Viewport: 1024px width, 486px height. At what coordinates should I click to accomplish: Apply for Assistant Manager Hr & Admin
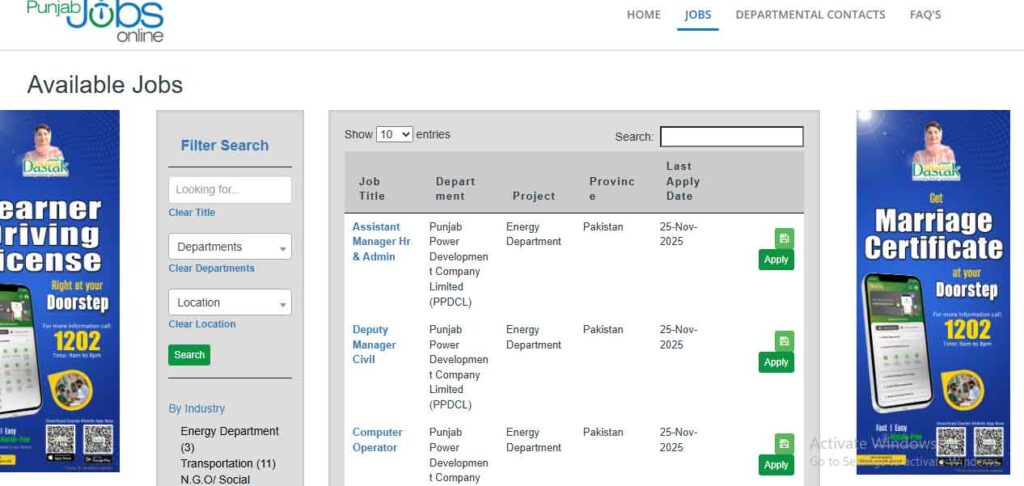coord(776,260)
